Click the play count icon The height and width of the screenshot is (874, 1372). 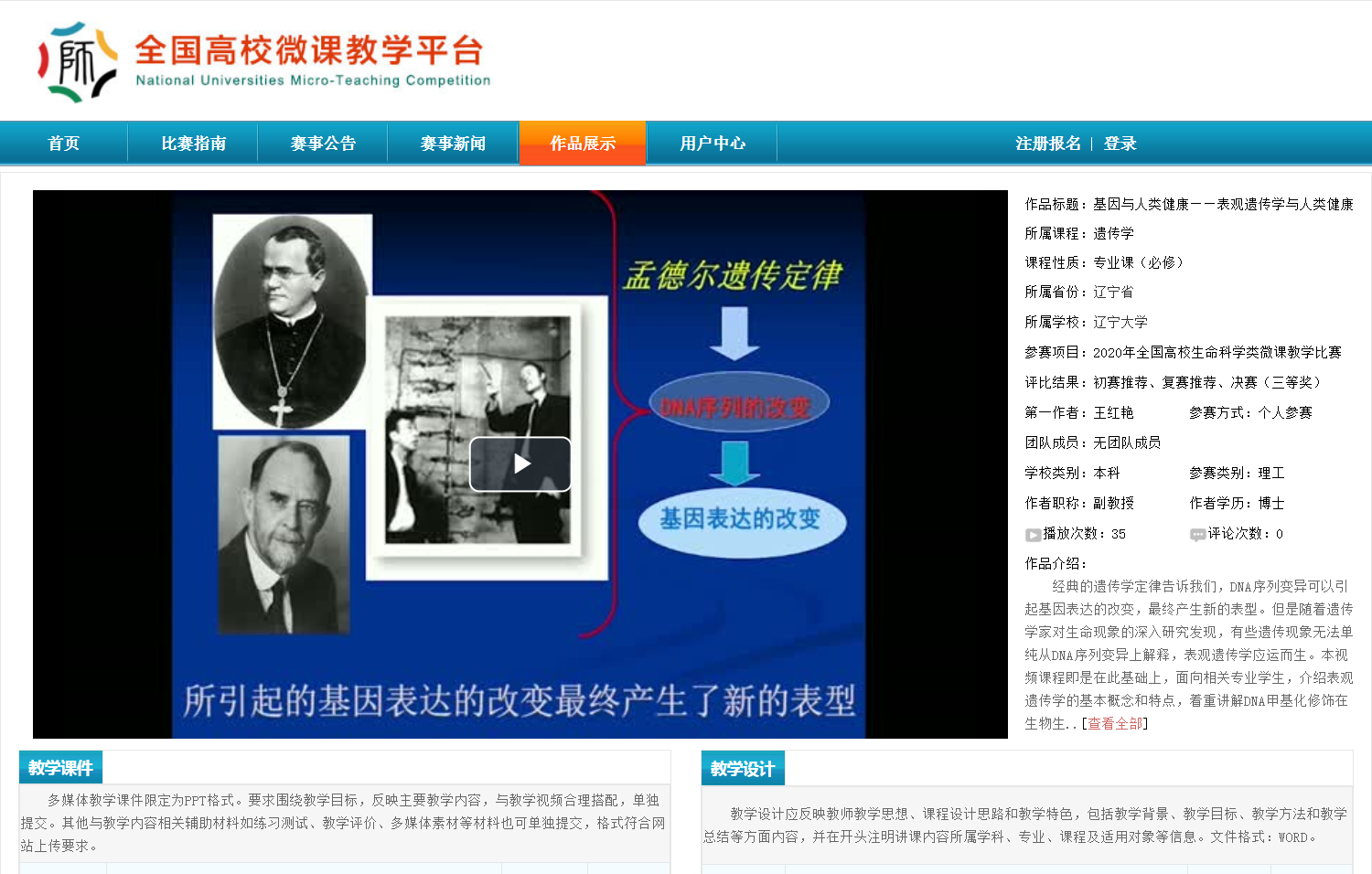(x=1033, y=535)
